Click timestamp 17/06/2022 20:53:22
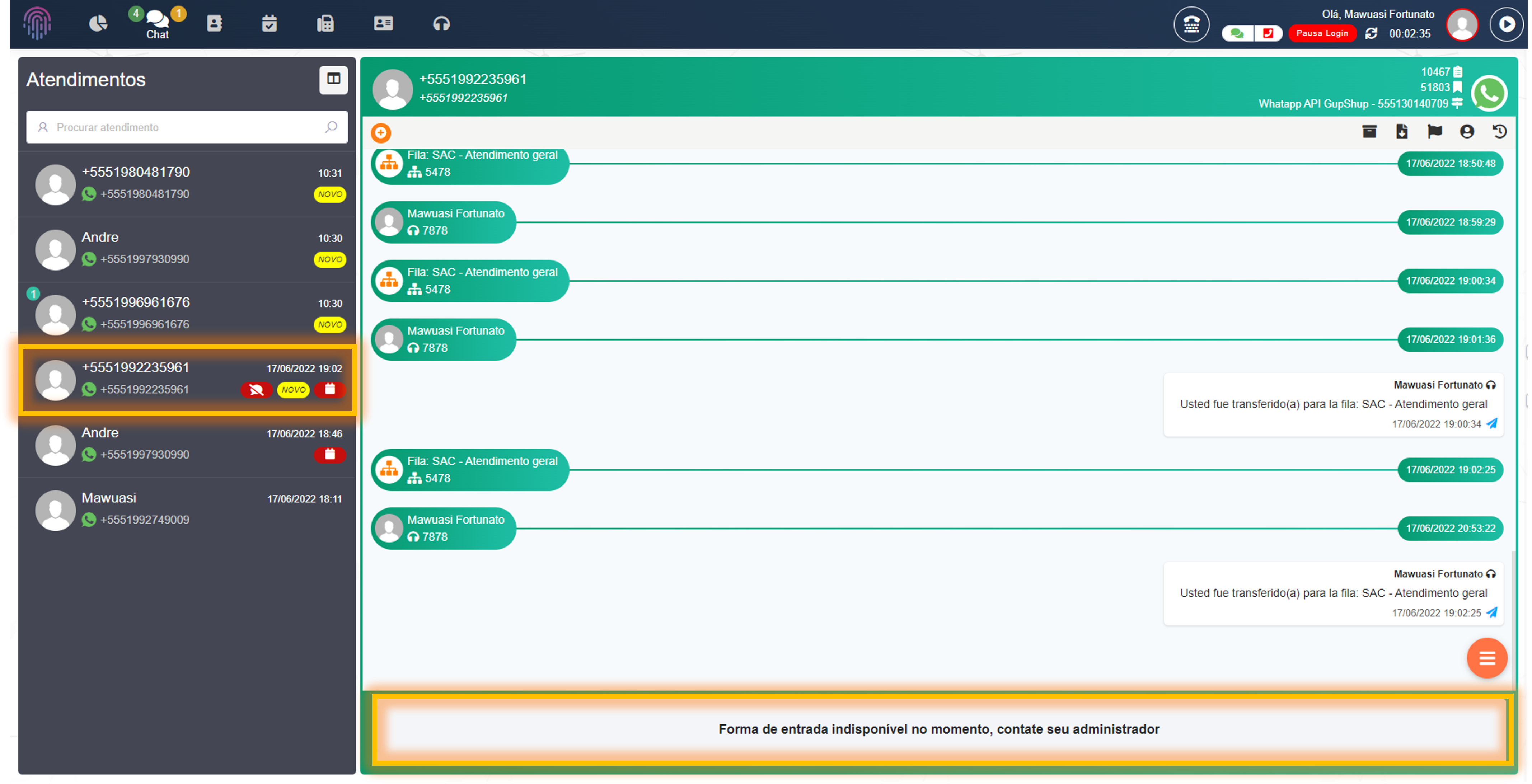 tap(1451, 529)
